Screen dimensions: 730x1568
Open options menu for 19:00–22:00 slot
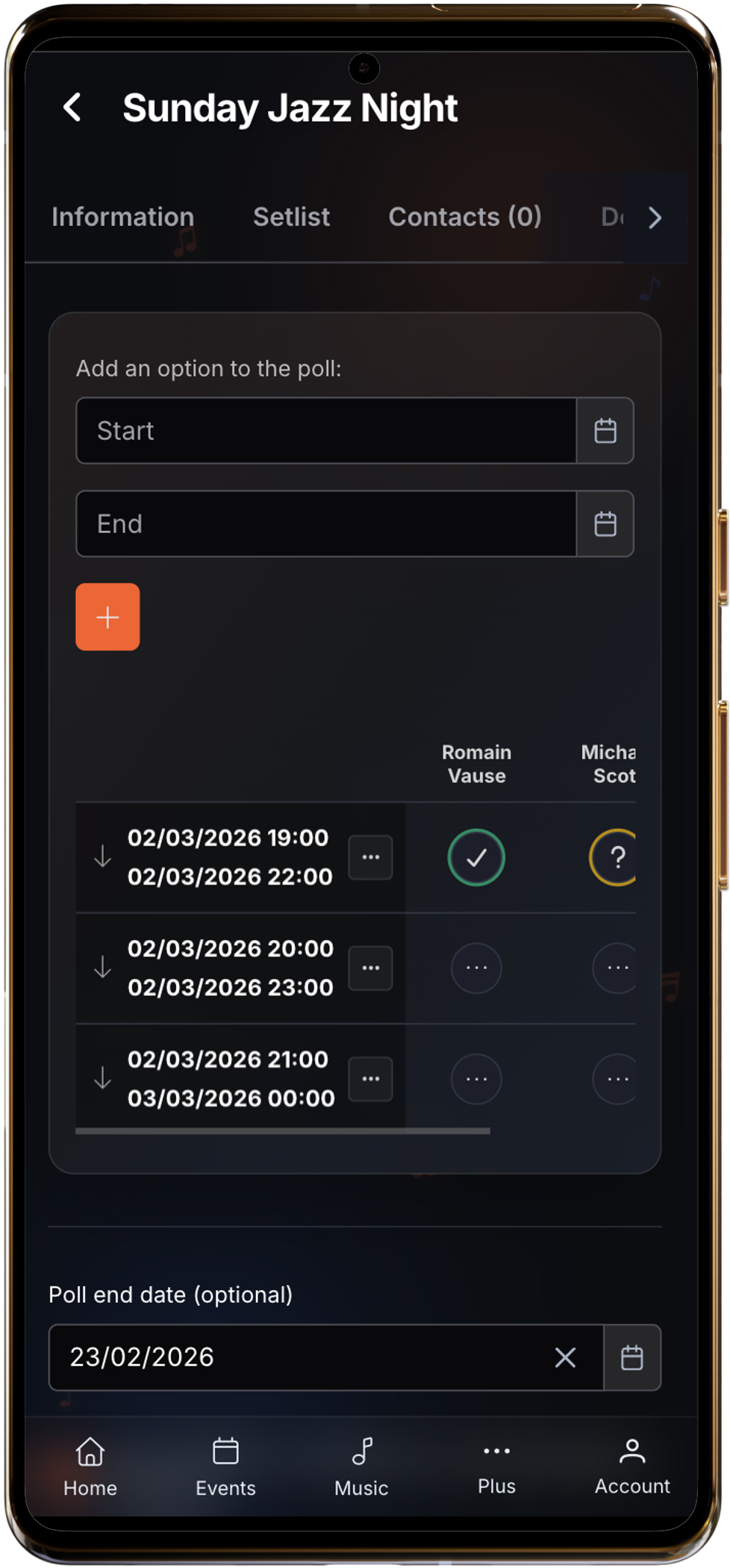(370, 857)
